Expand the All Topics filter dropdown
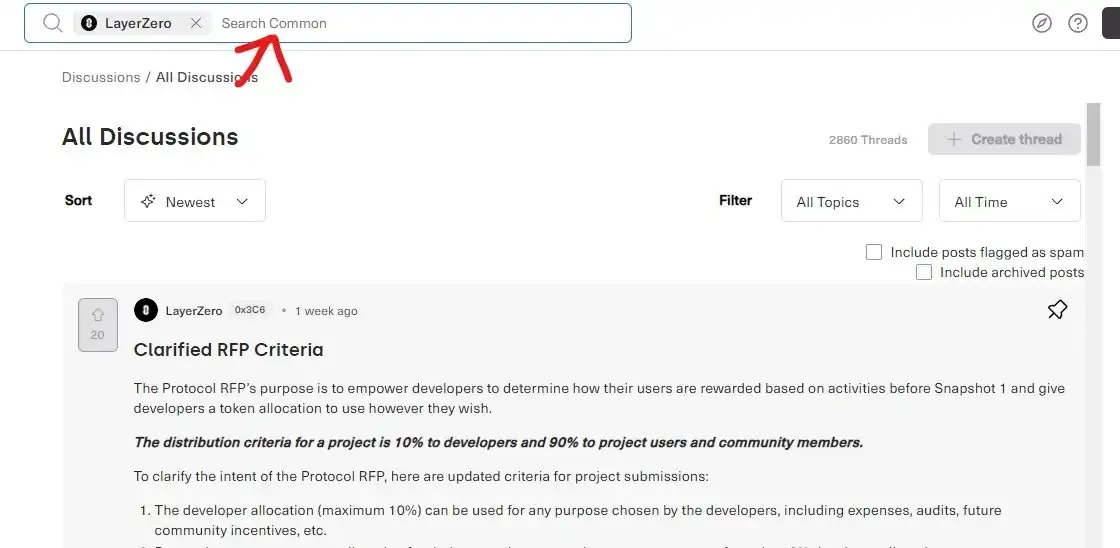This screenshot has height=548, width=1120. coord(850,201)
